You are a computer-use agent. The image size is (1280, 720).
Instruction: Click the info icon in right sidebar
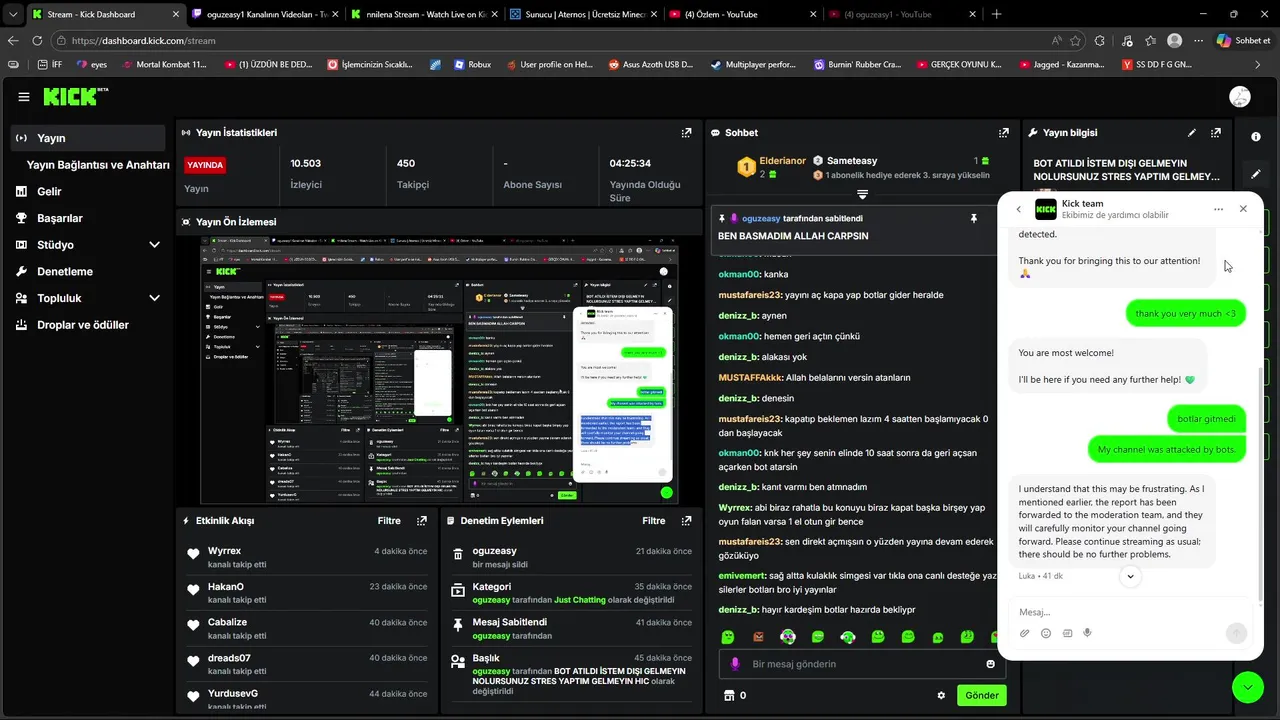pyautogui.click(x=1256, y=137)
